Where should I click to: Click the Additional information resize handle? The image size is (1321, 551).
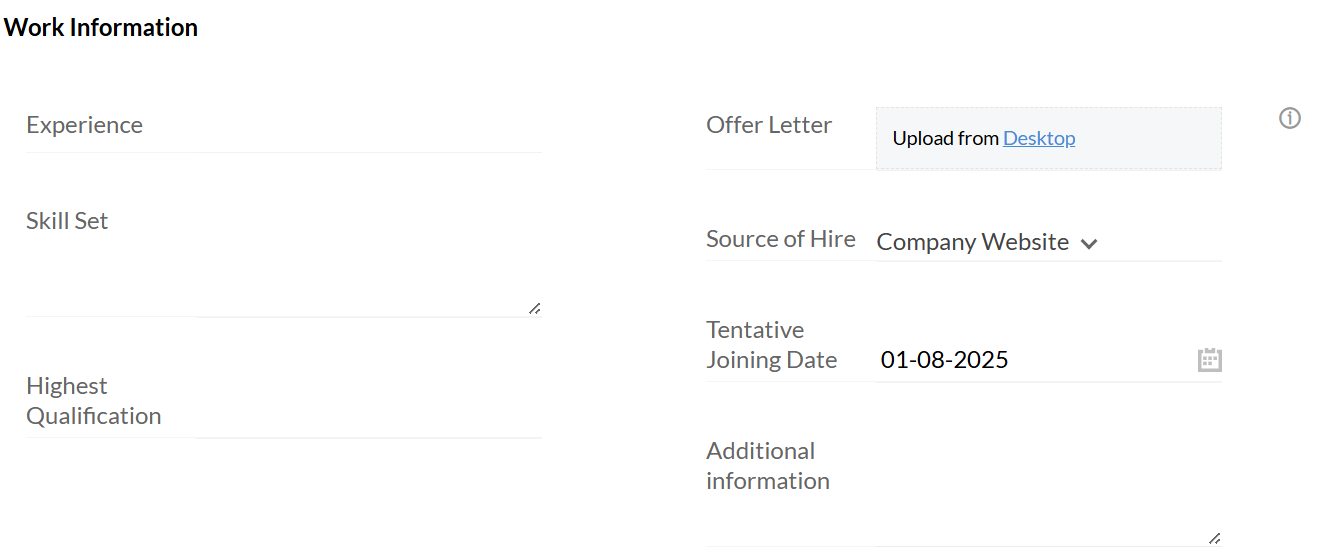[x=1214, y=537]
